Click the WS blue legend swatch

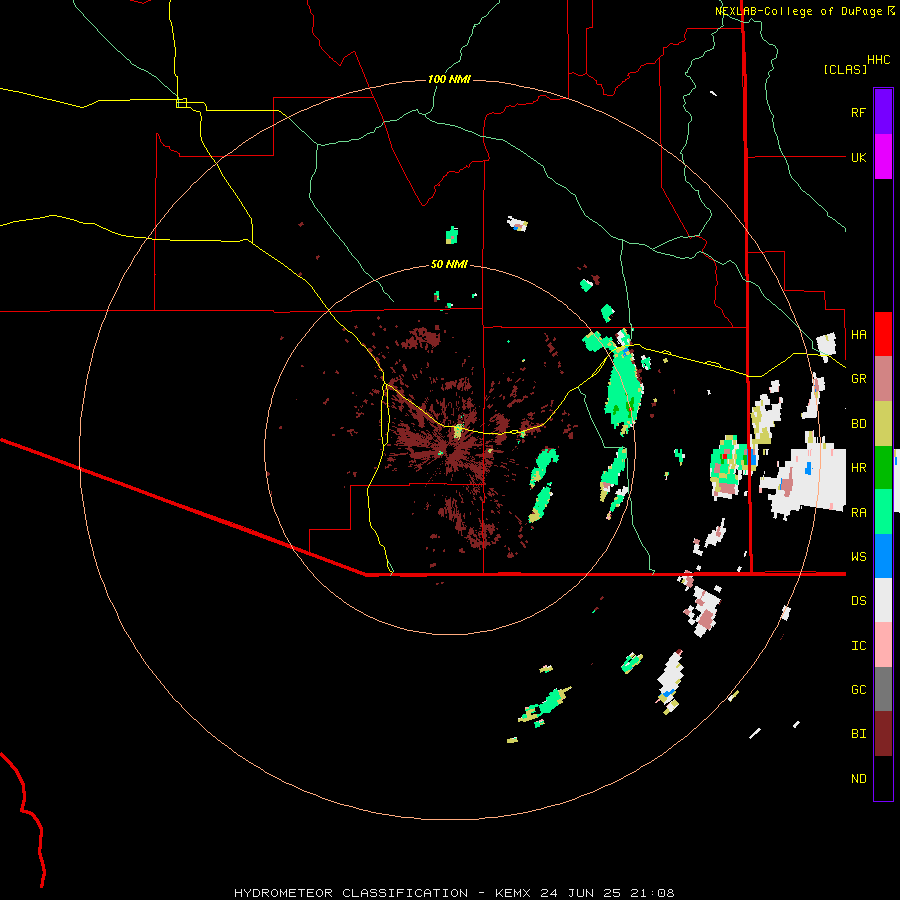883,556
